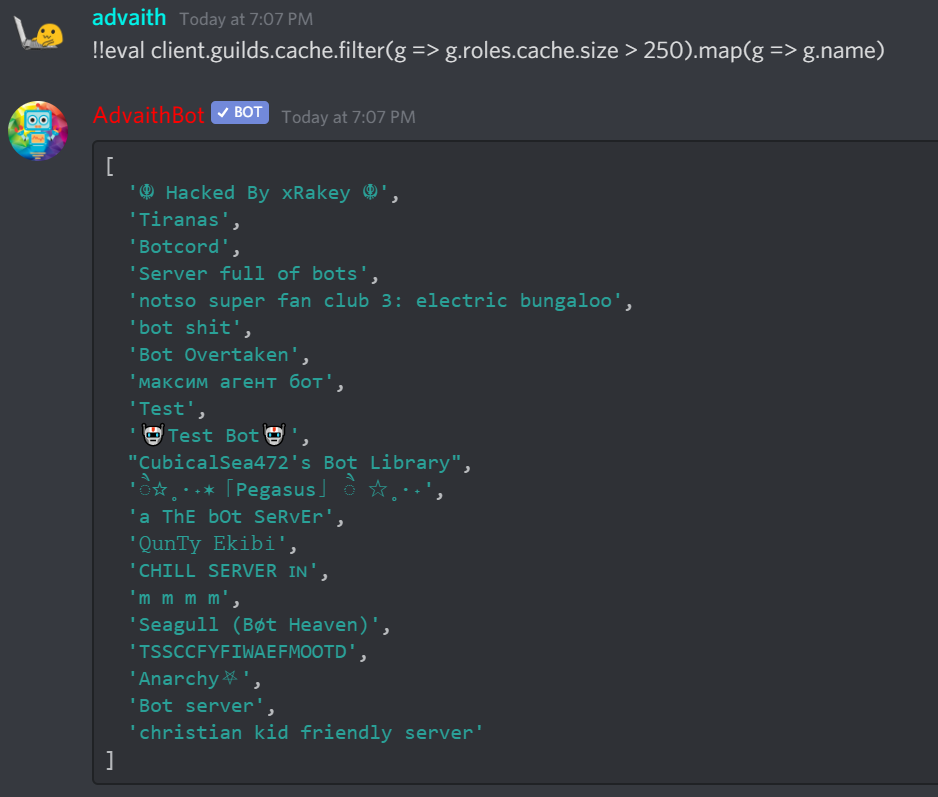Open advaith's user avatar

[x=38, y=33]
